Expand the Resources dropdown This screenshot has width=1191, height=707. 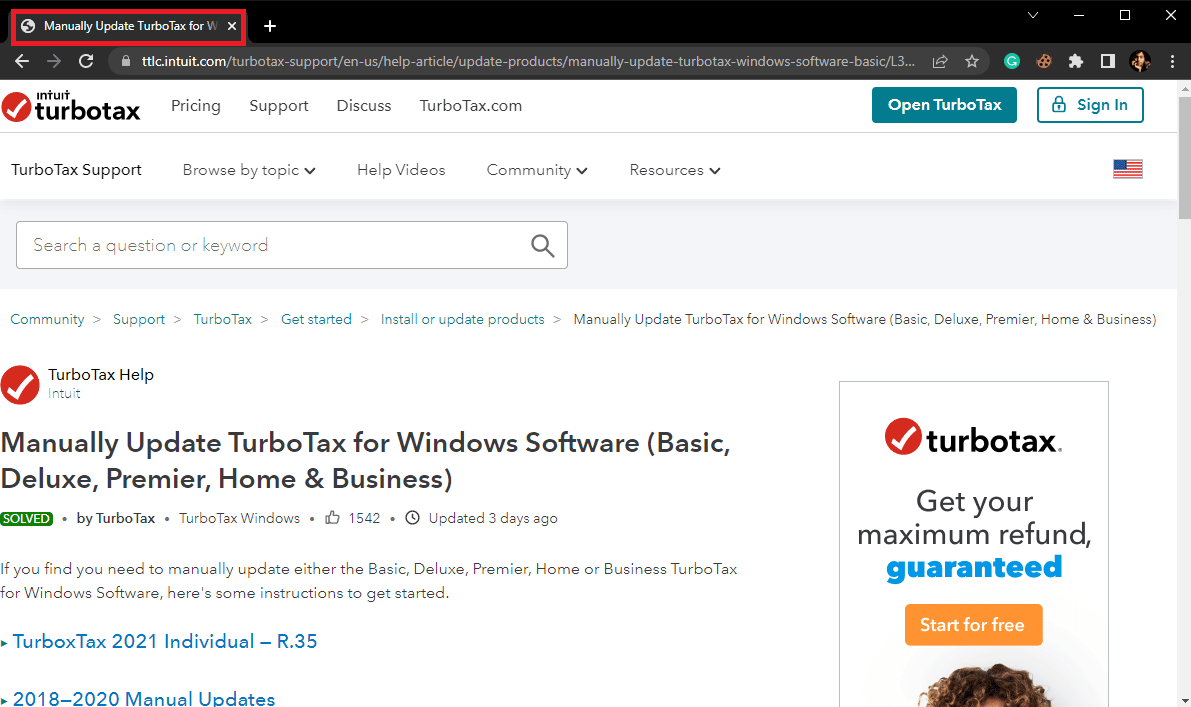click(x=674, y=170)
